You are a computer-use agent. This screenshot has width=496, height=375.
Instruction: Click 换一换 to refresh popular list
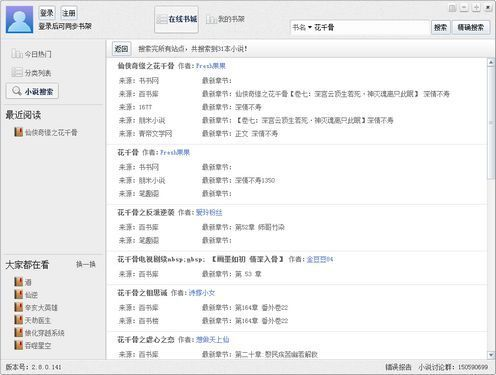click(x=86, y=264)
